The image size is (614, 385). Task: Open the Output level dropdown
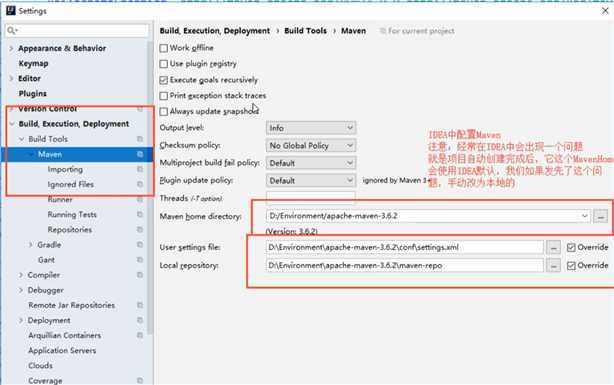pyautogui.click(x=311, y=128)
